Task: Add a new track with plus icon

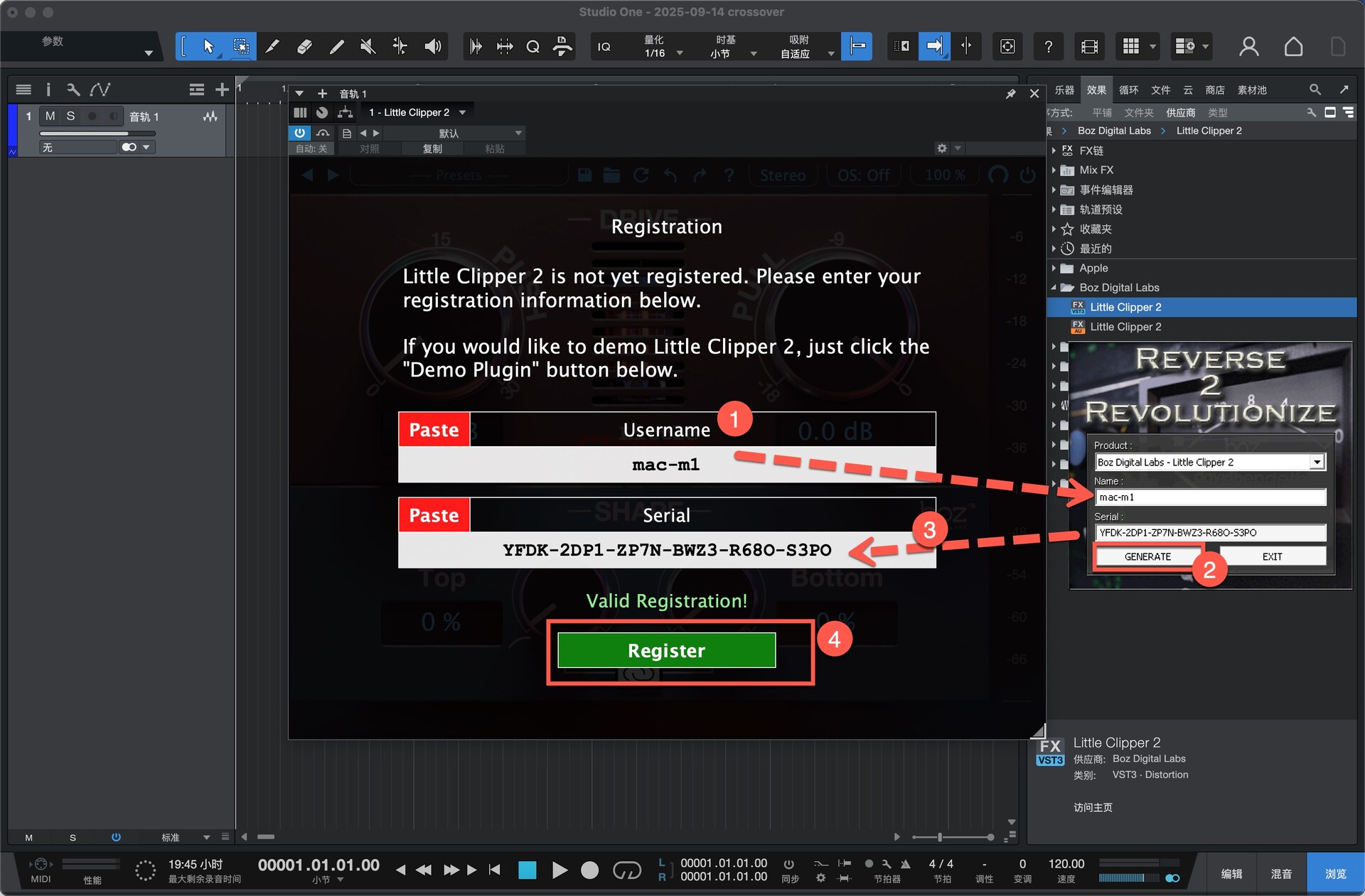Action: point(222,90)
